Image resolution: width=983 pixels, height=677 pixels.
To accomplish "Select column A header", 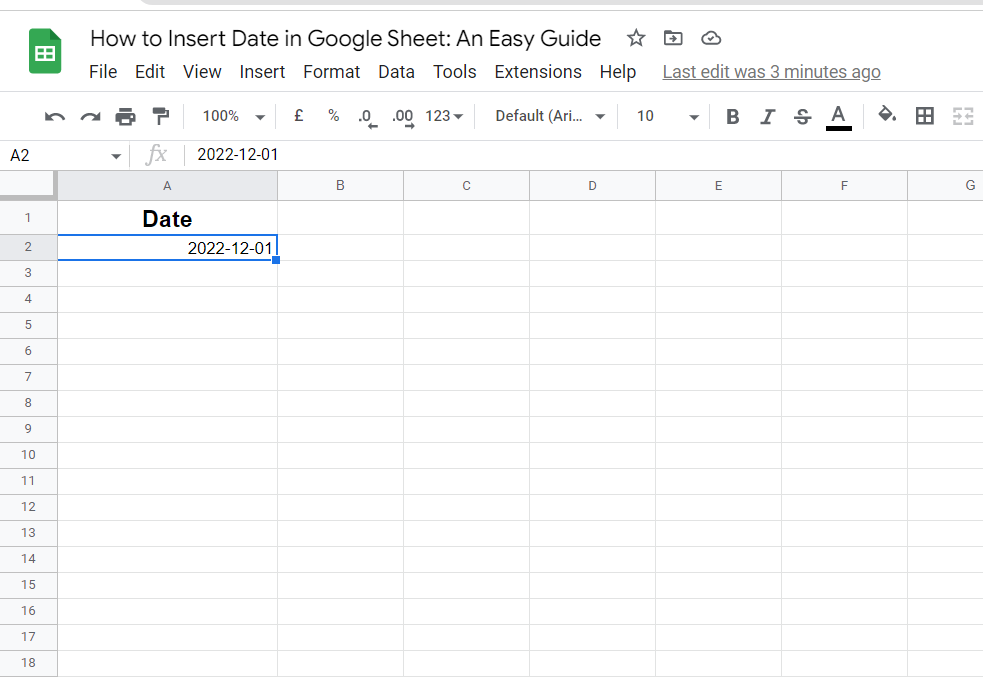I will tap(167, 186).
